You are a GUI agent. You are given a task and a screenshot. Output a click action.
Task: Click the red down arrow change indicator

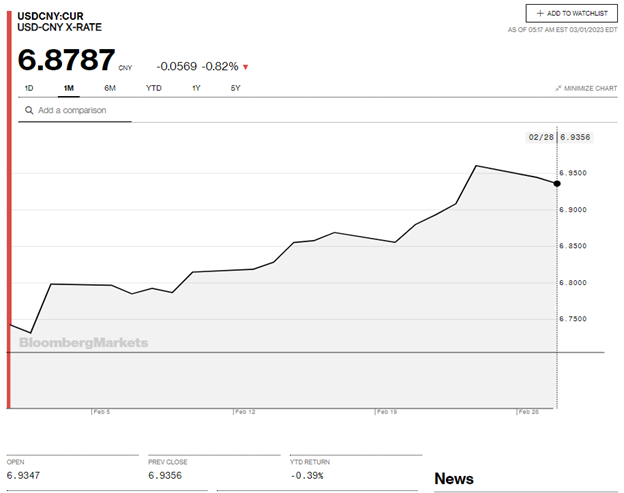click(x=246, y=67)
